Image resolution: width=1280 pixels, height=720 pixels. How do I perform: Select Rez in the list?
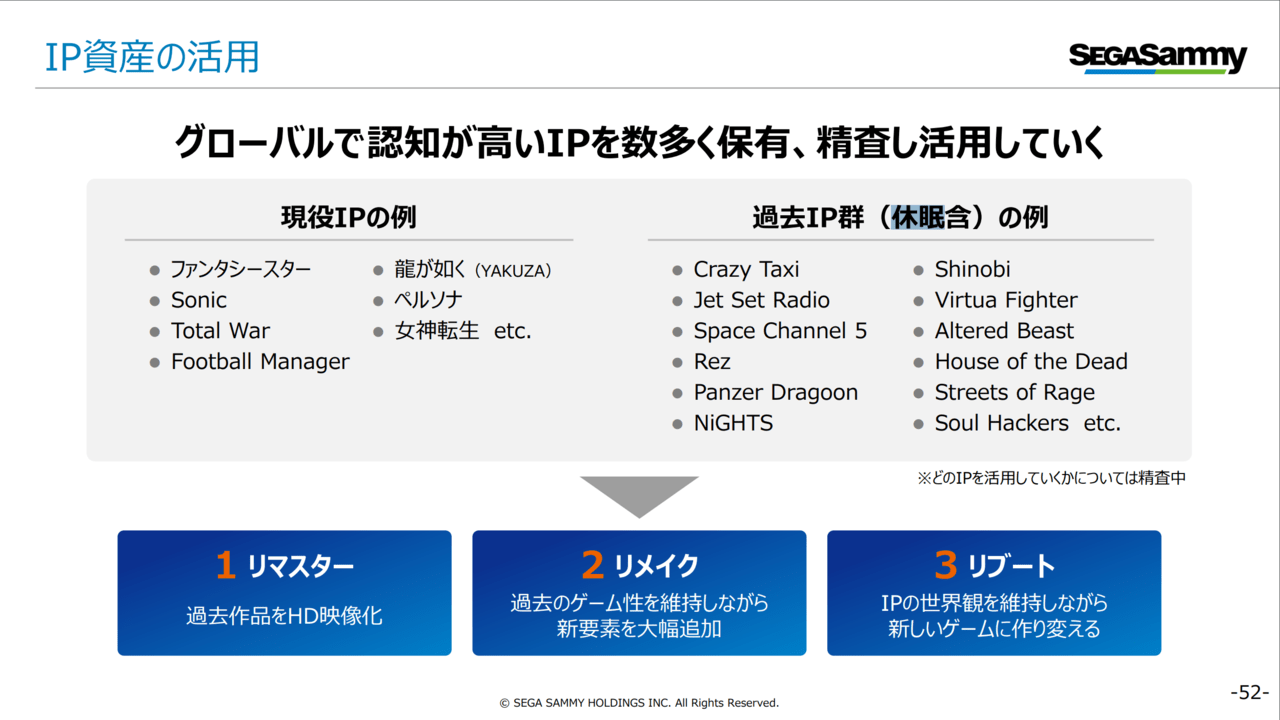(x=712, y=362)
